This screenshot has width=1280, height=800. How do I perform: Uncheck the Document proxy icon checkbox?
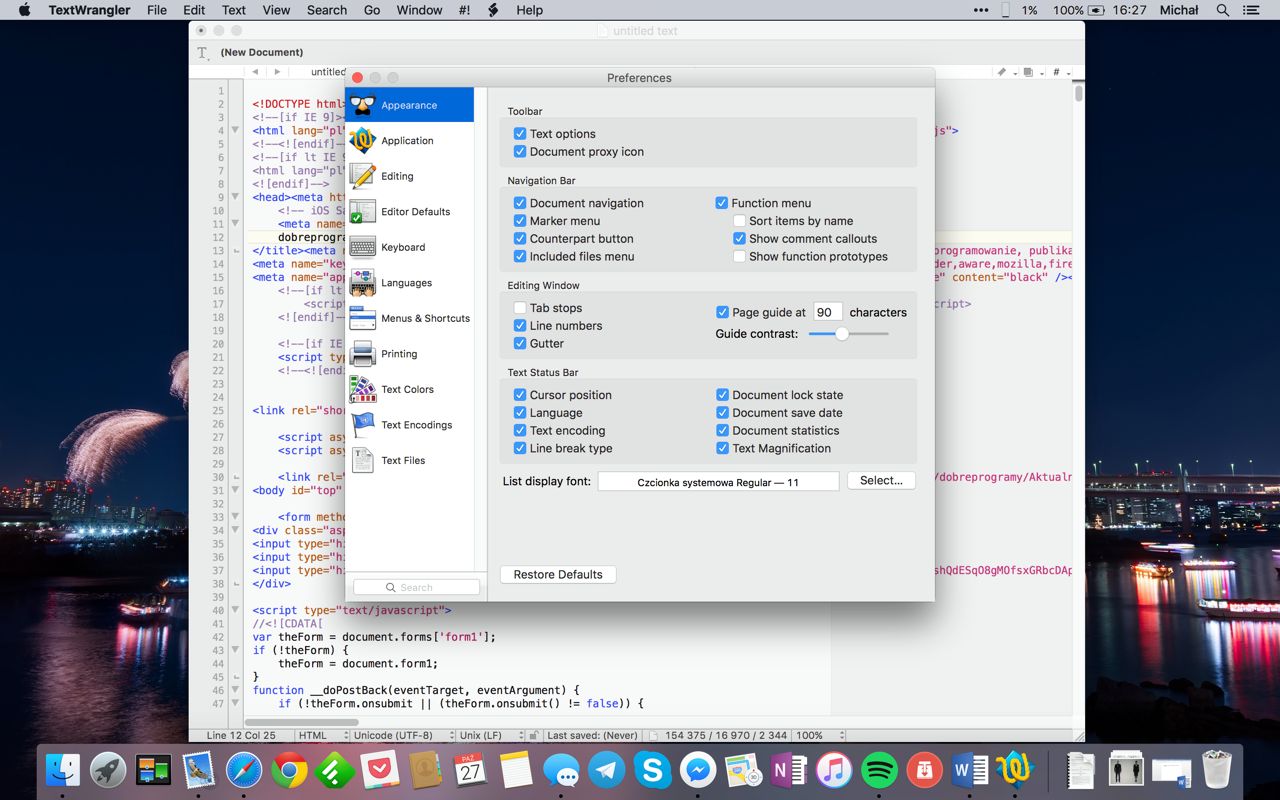pos(520,152)
